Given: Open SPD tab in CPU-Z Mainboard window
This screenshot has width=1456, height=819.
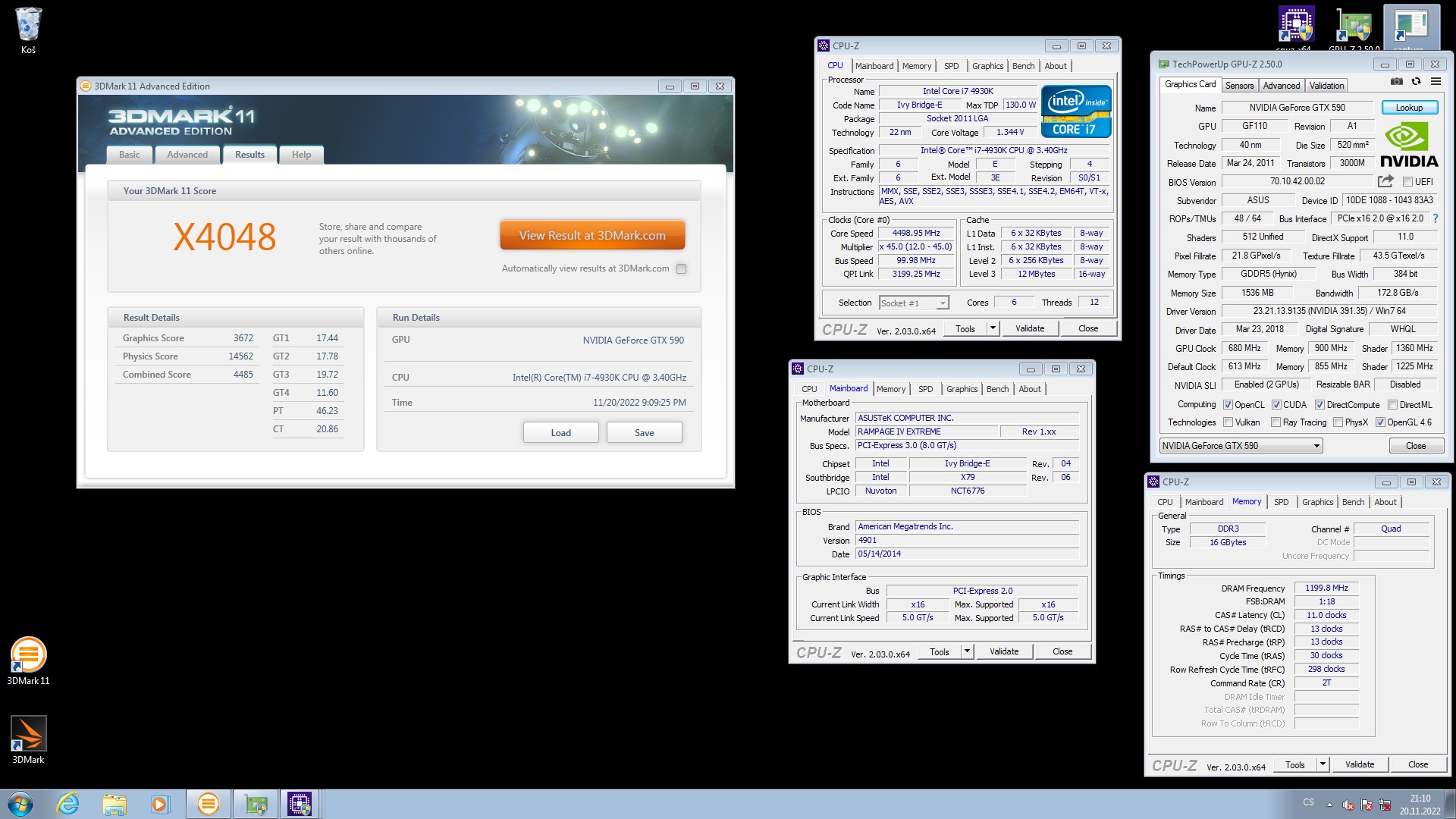Looking at the screenshot, I should pyautogui.click(x=926, y=389).
